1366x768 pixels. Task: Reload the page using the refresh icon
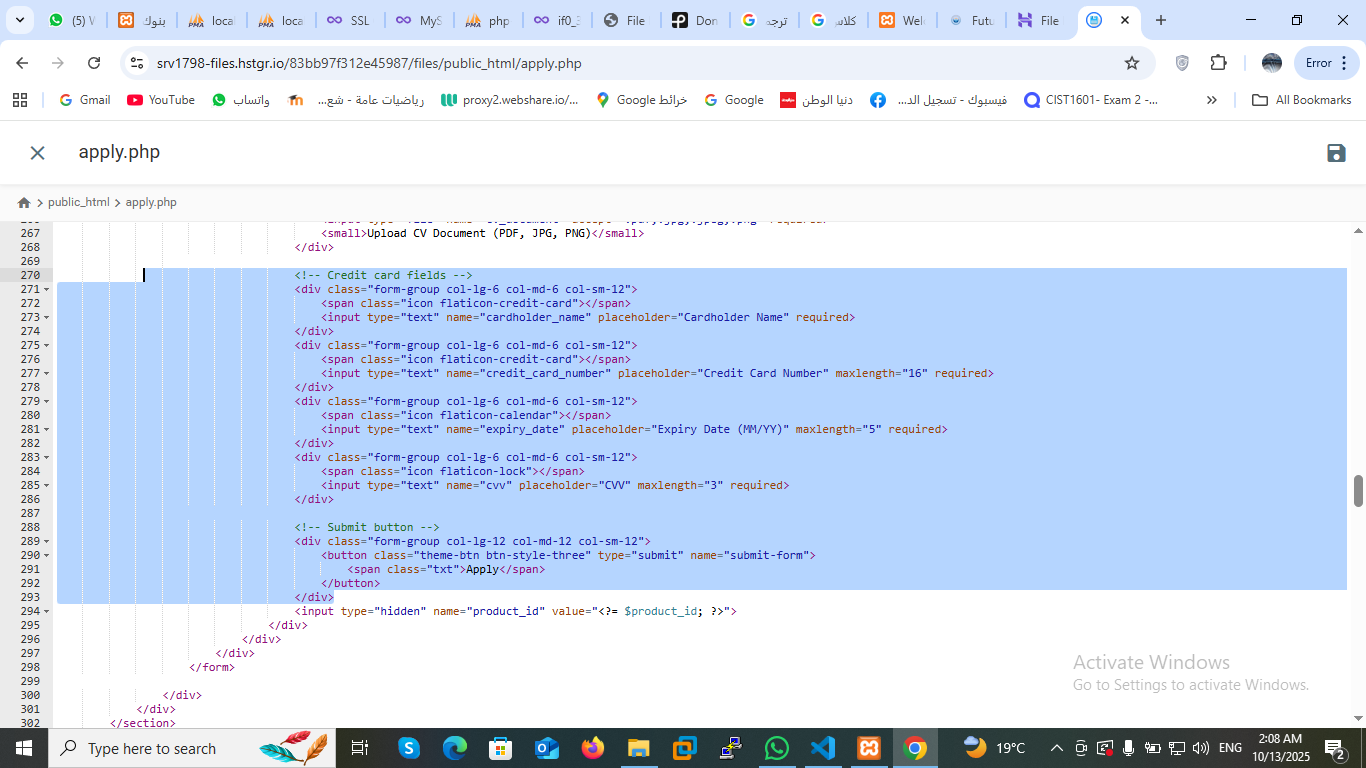point(94,63)
